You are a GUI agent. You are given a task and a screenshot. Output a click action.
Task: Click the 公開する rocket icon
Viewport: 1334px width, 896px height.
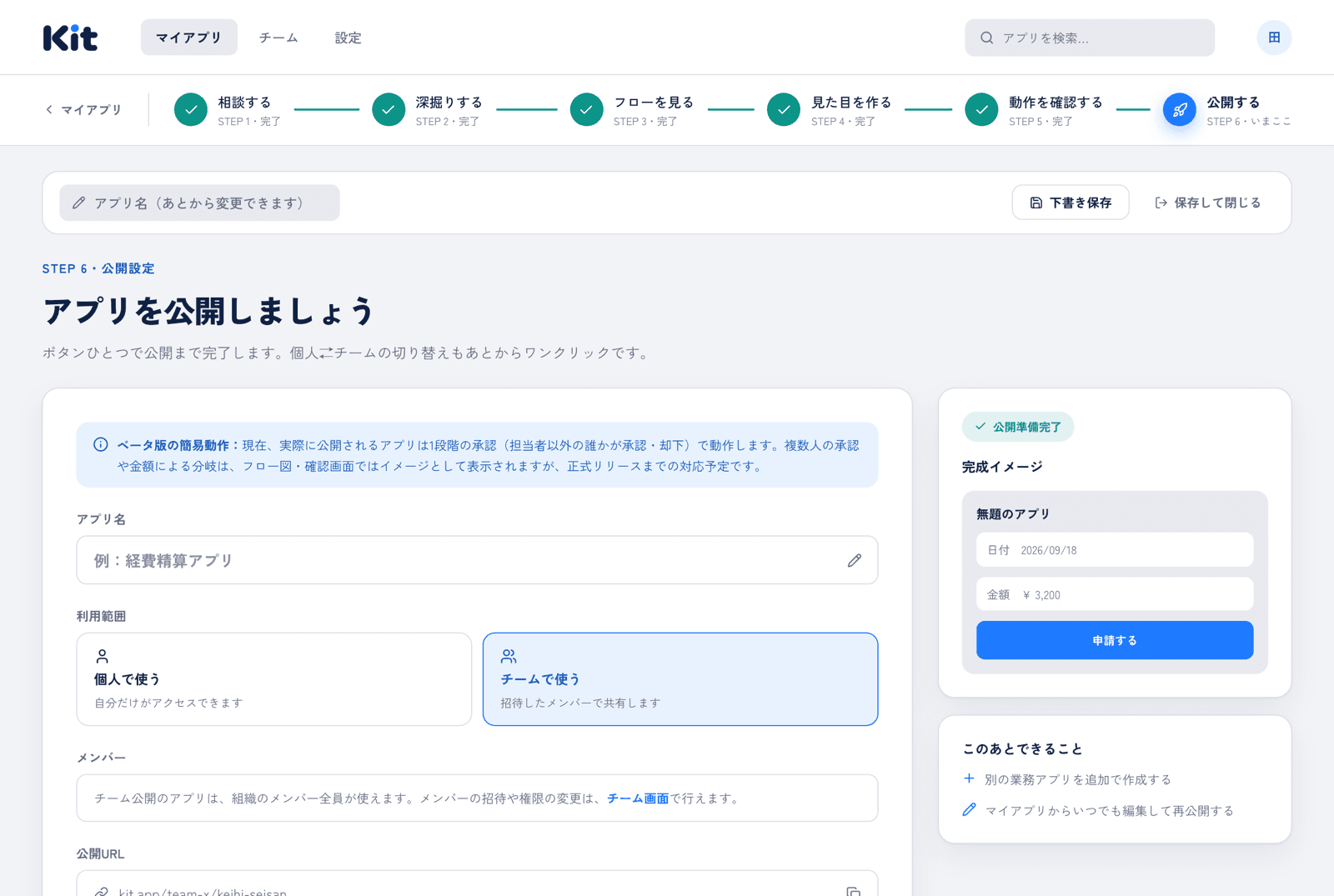click(x=1180, y=109)
